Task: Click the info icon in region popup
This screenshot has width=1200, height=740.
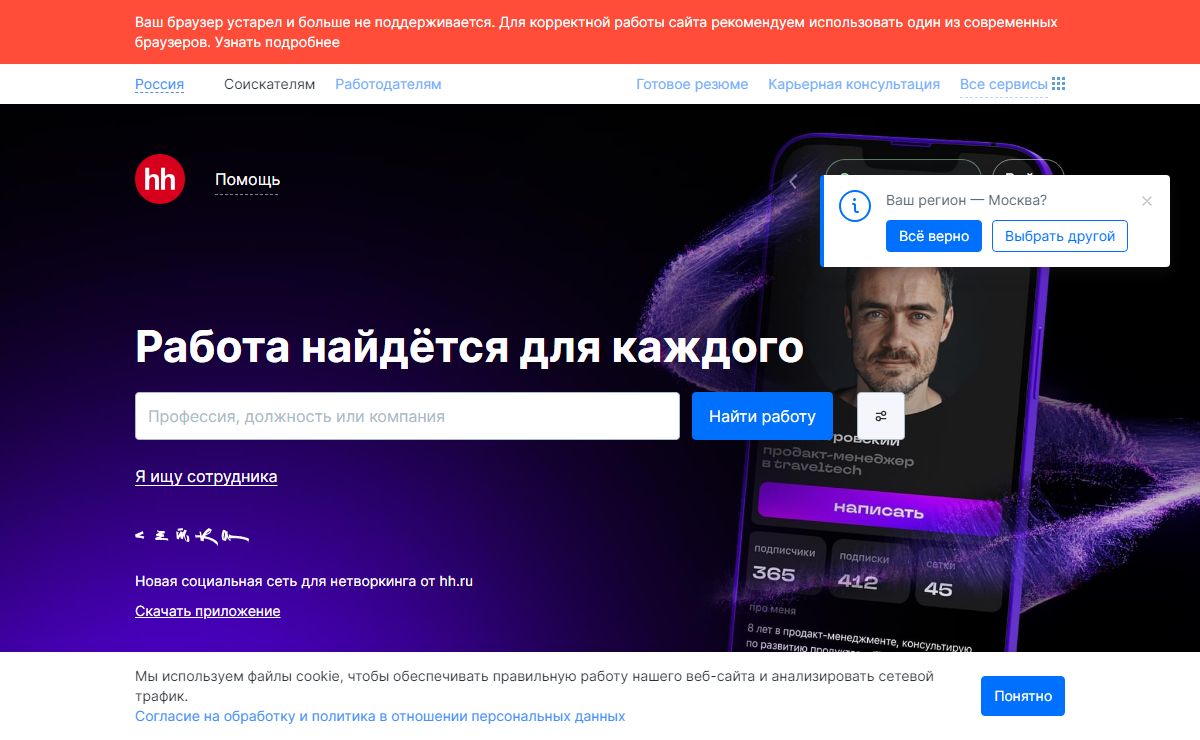Action: [x=854, y=206]
